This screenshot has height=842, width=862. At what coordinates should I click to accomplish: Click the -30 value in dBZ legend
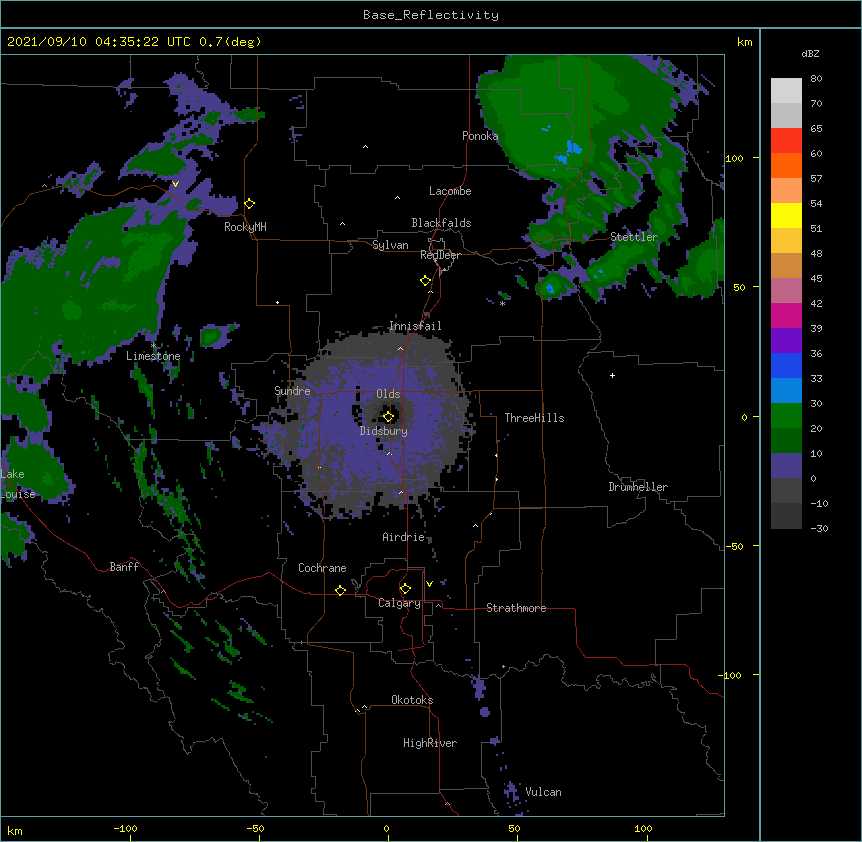click(819, 529)
